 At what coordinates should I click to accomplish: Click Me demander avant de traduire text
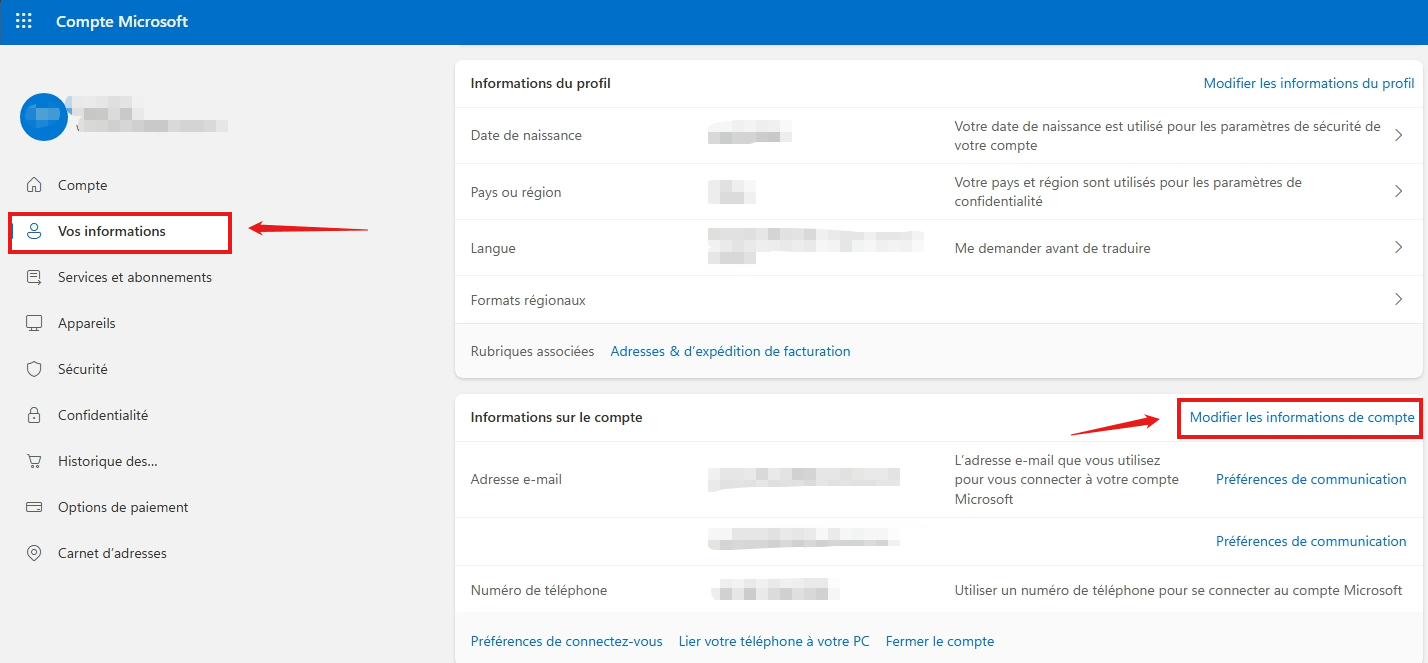pyautogui.click(x=1053, y=248)
